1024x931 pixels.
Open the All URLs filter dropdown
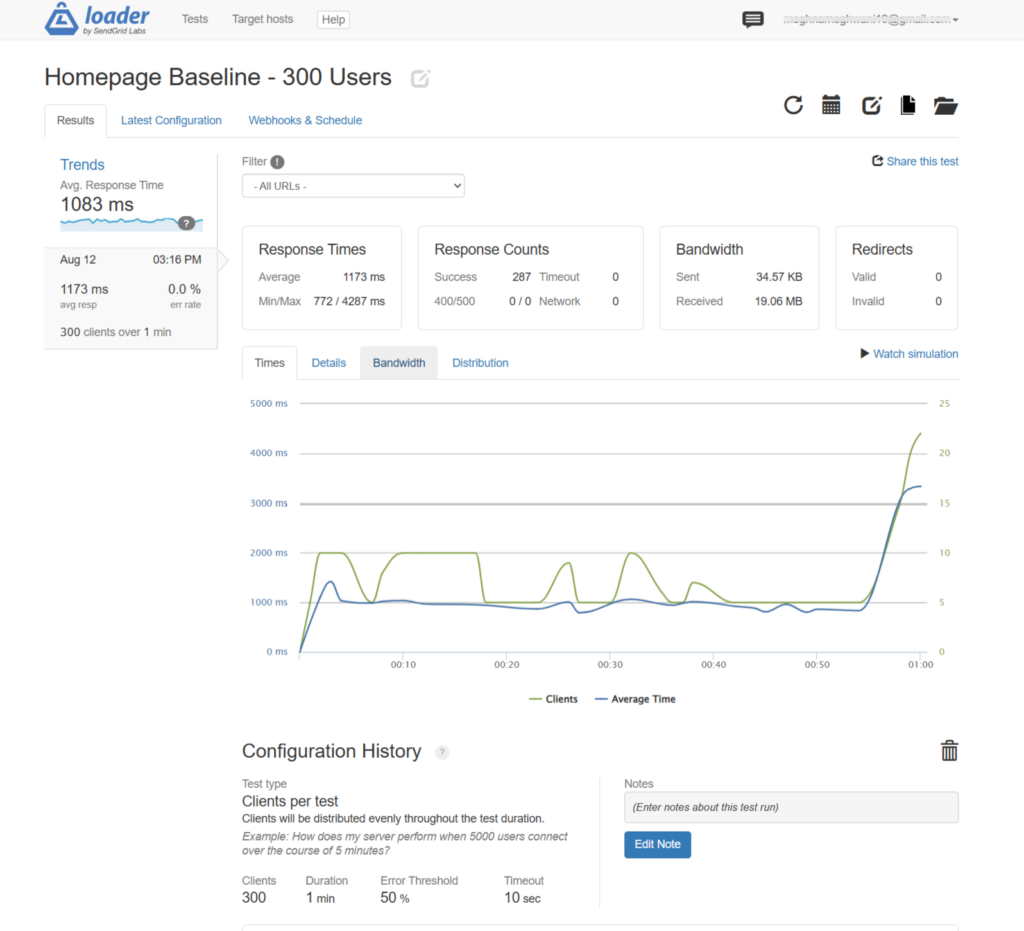[353, 186]
